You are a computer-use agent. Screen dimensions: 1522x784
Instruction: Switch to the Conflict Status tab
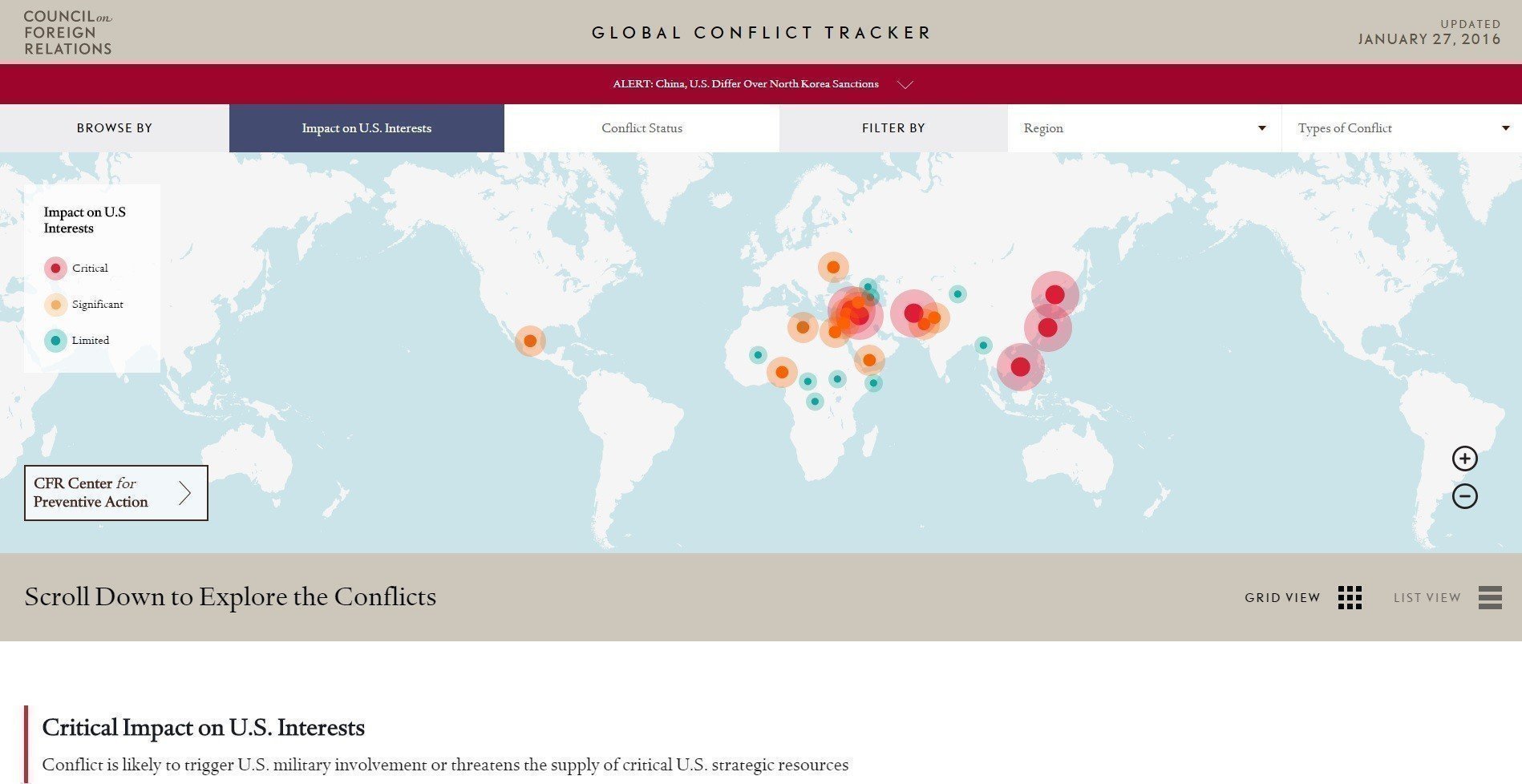click(x=642, y=128)
